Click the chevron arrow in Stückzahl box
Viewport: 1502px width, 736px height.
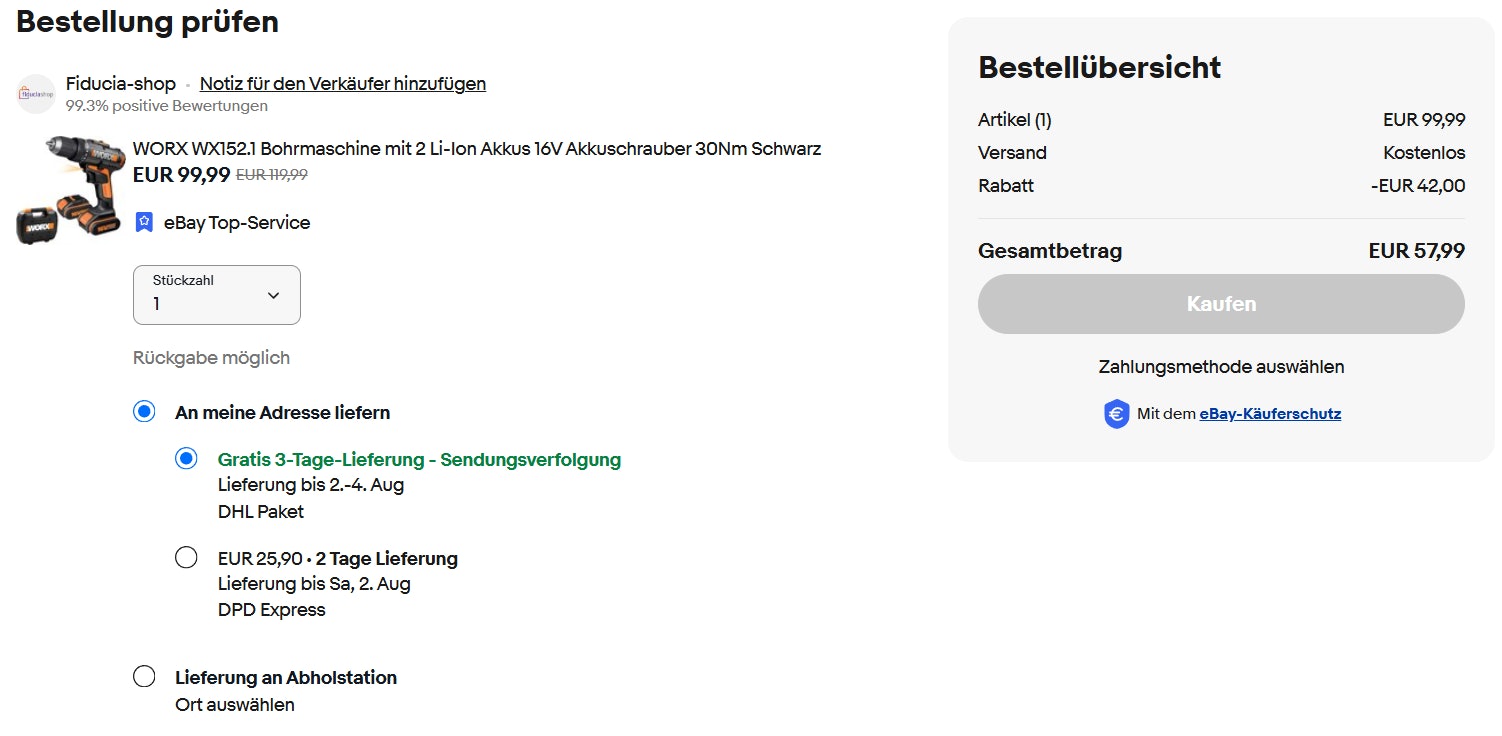pyautogui.click(x=274, y=296)
